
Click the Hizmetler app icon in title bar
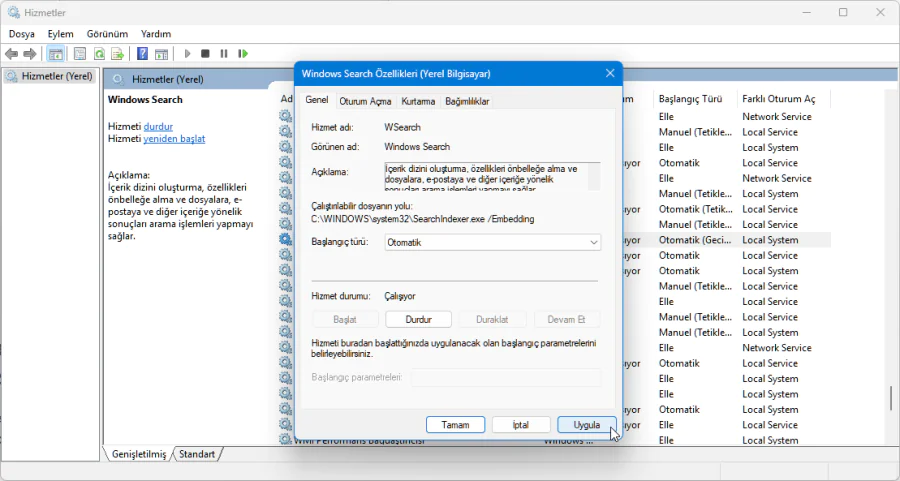[14, 12]
